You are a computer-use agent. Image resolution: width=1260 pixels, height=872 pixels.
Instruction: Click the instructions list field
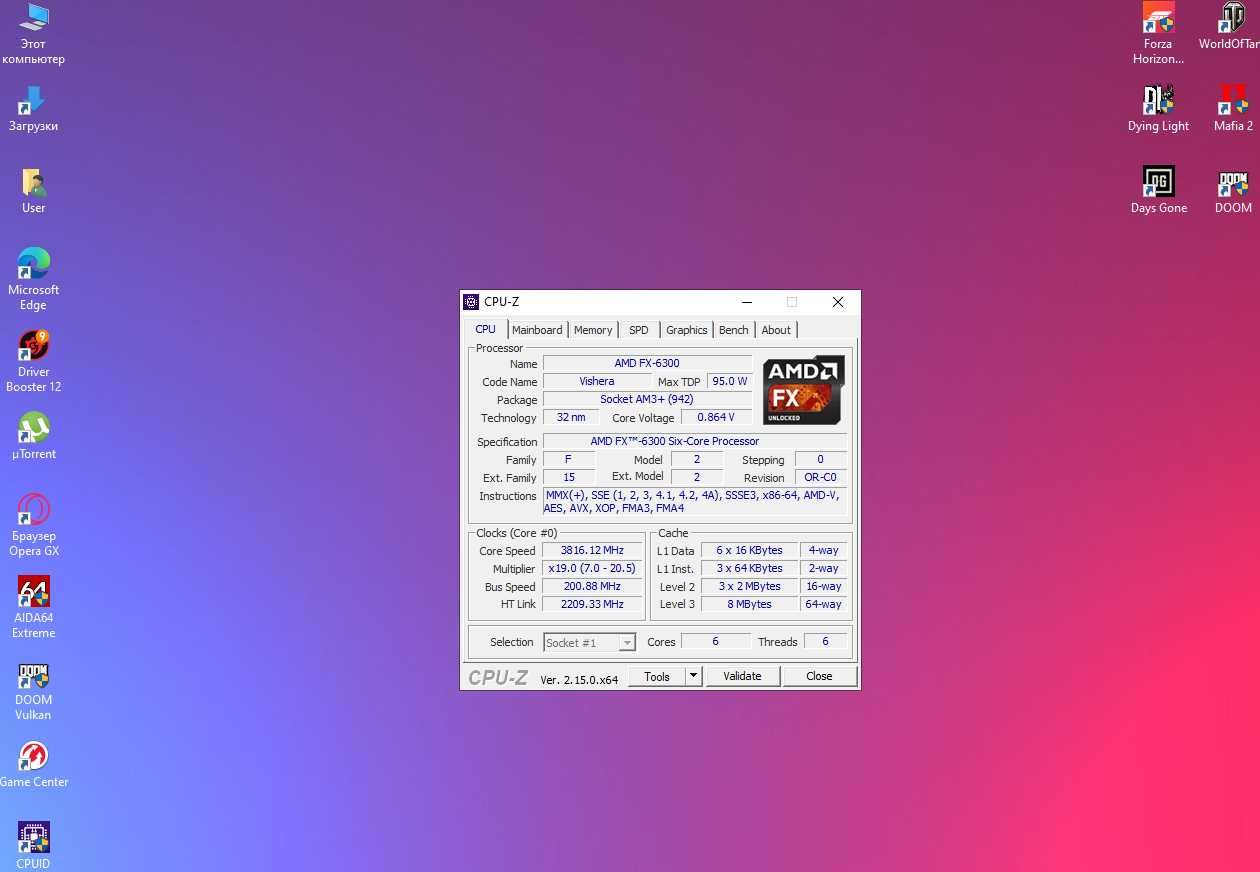(x=695, y=501)
